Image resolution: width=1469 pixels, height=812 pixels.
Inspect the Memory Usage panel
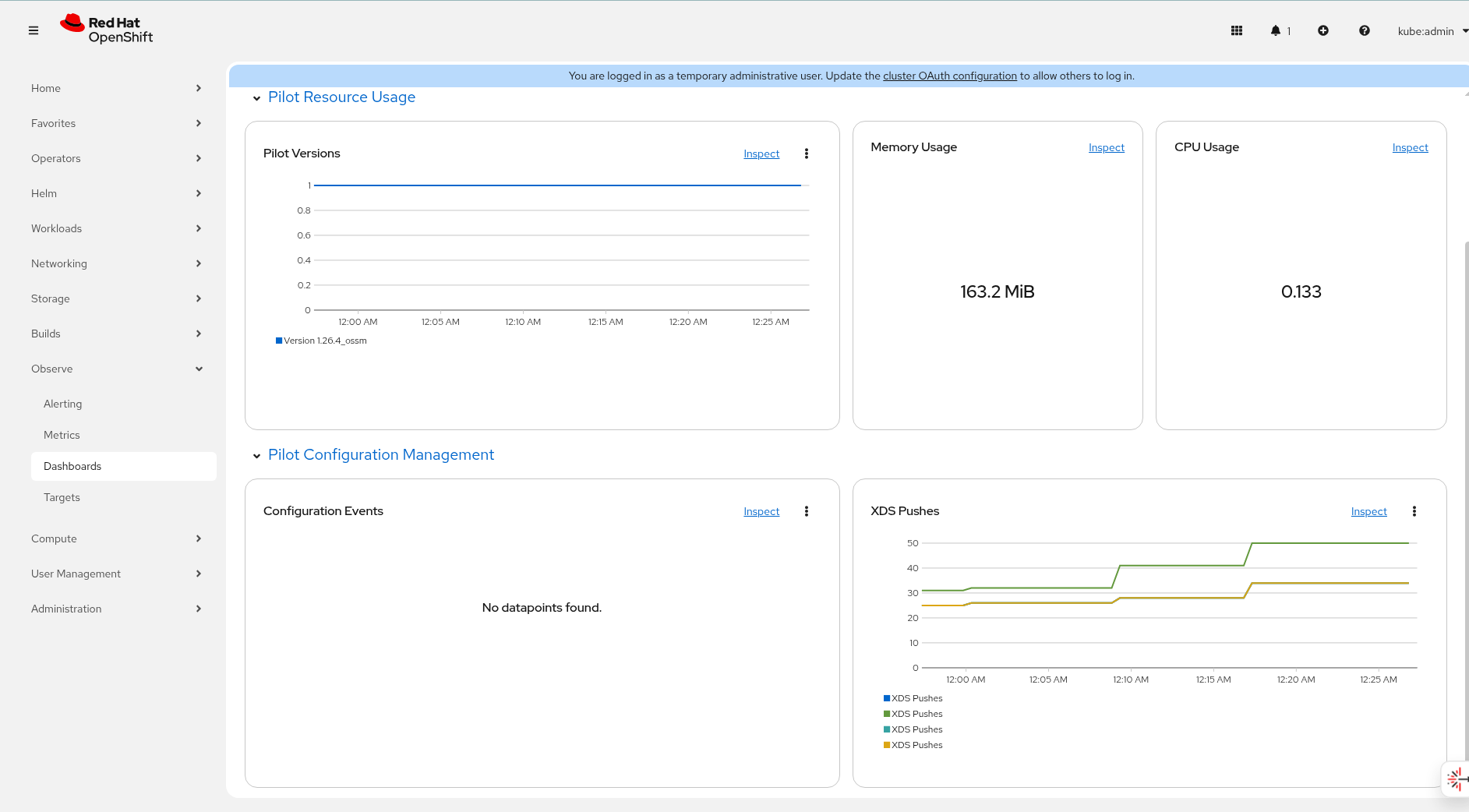coord(1106,147)
